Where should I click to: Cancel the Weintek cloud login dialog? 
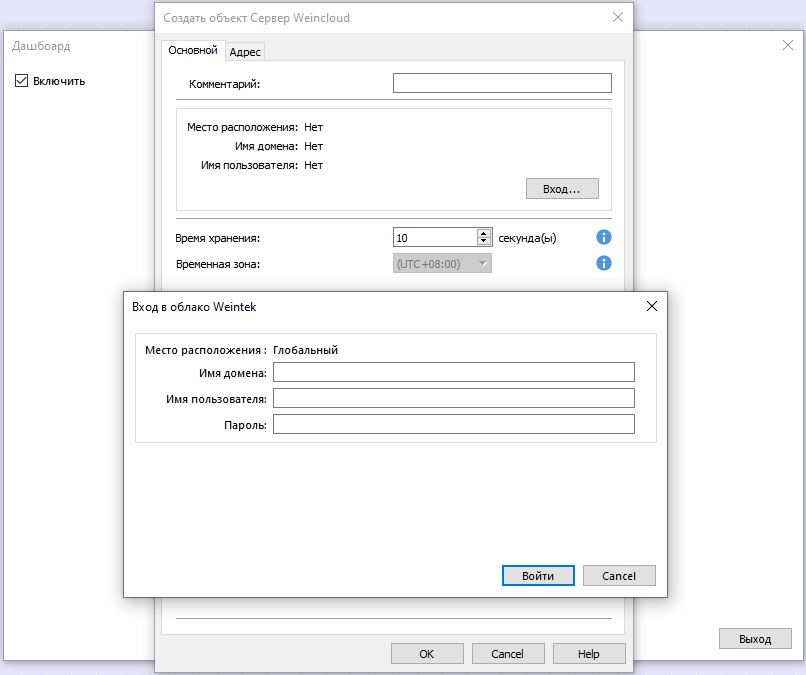619,576
